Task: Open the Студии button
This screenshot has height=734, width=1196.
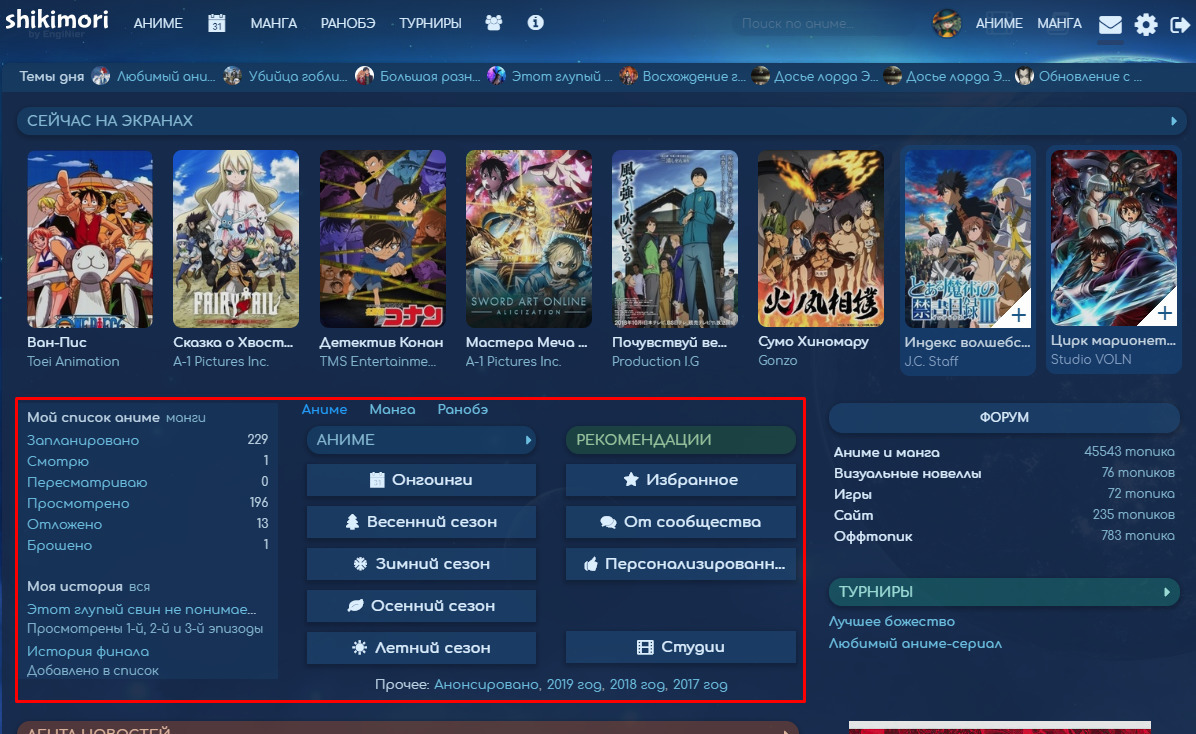Action: (x=680, y=647)
